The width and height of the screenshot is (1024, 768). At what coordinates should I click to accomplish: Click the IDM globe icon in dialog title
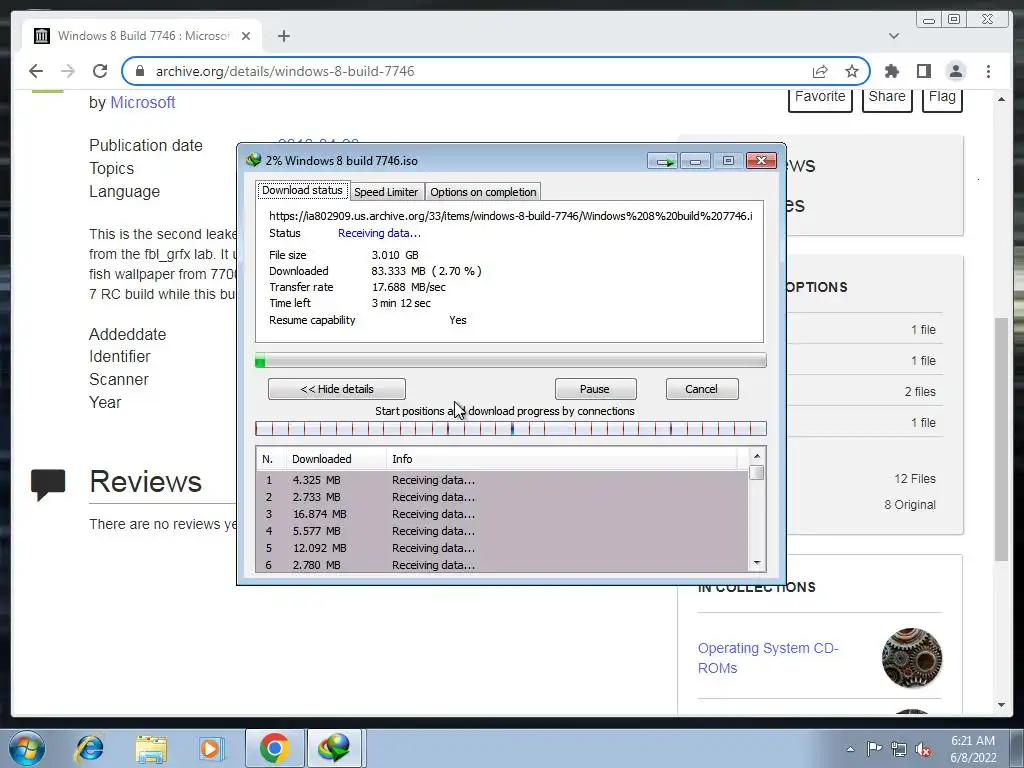pos(253,160)
